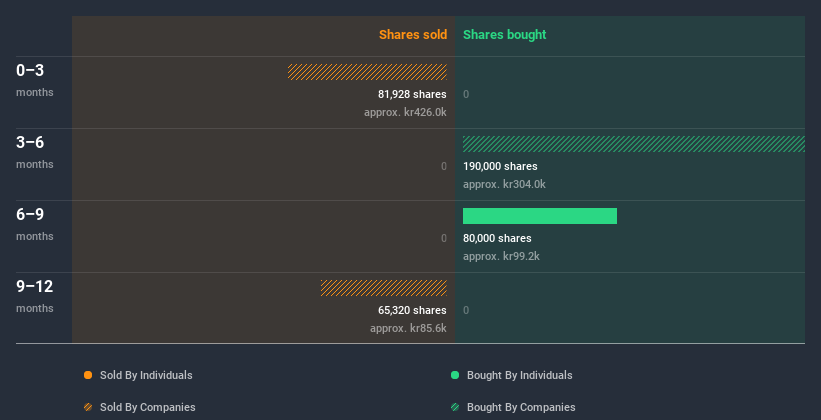
Task: Click the 190,000 shares value
Action: point(500,167)
